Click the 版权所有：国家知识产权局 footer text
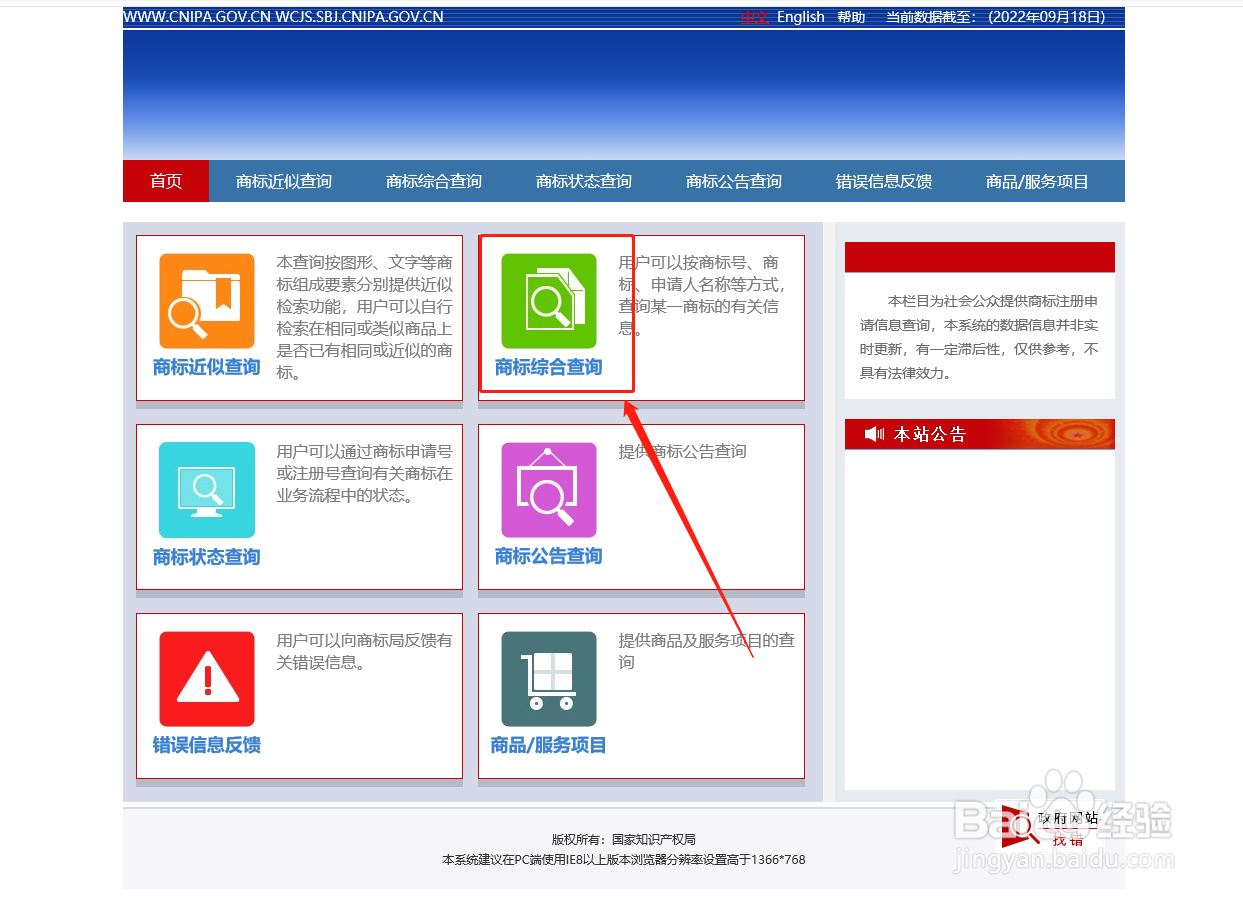The height and width of the screenshot is (902, 1243). click(624, 839)
